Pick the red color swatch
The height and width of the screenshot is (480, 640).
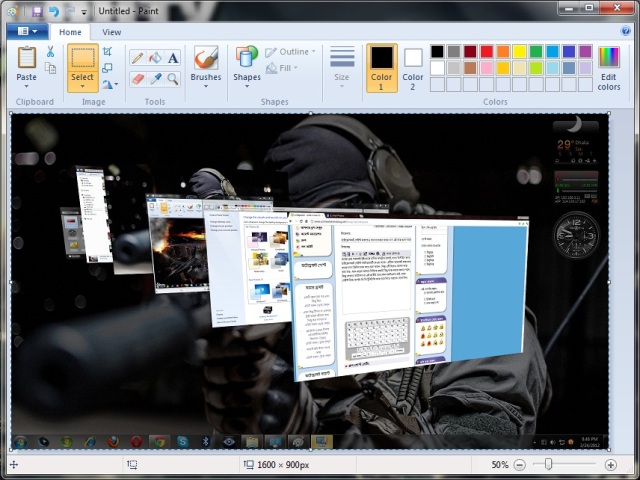click(487, 51)
